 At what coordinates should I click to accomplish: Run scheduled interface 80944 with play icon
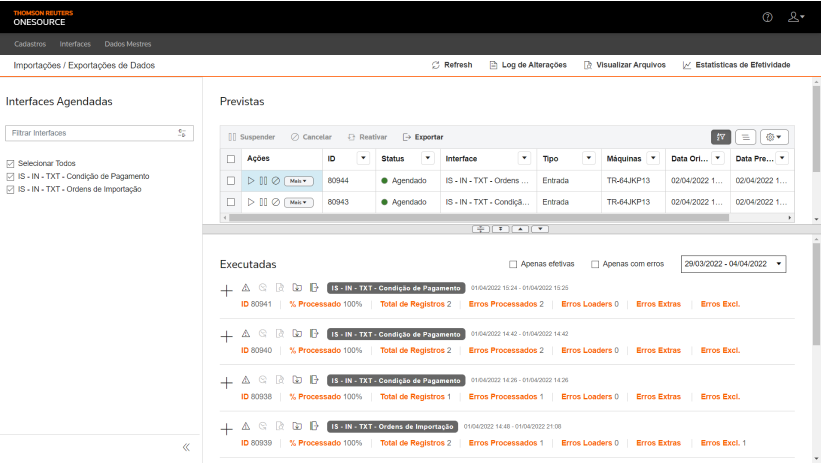coord(251,181)
